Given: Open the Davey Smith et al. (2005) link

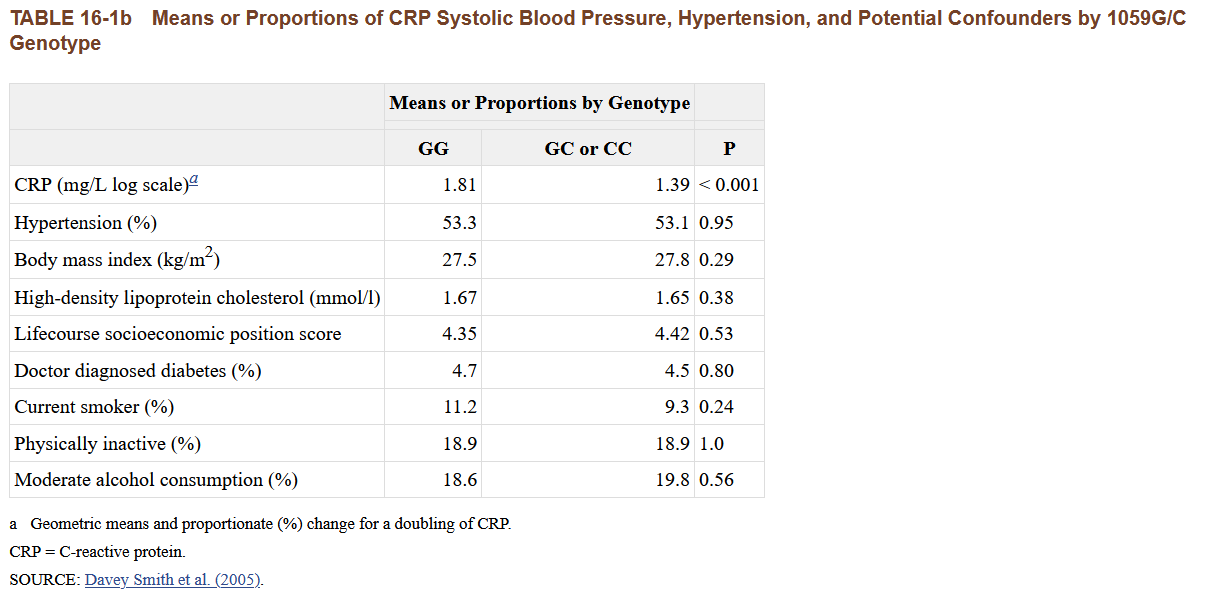Looking at the screenshot, I should click(172, 579).
